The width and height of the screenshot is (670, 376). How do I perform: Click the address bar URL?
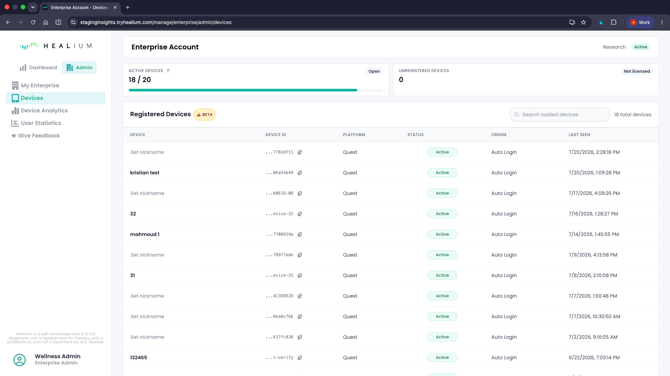point(156,22)
